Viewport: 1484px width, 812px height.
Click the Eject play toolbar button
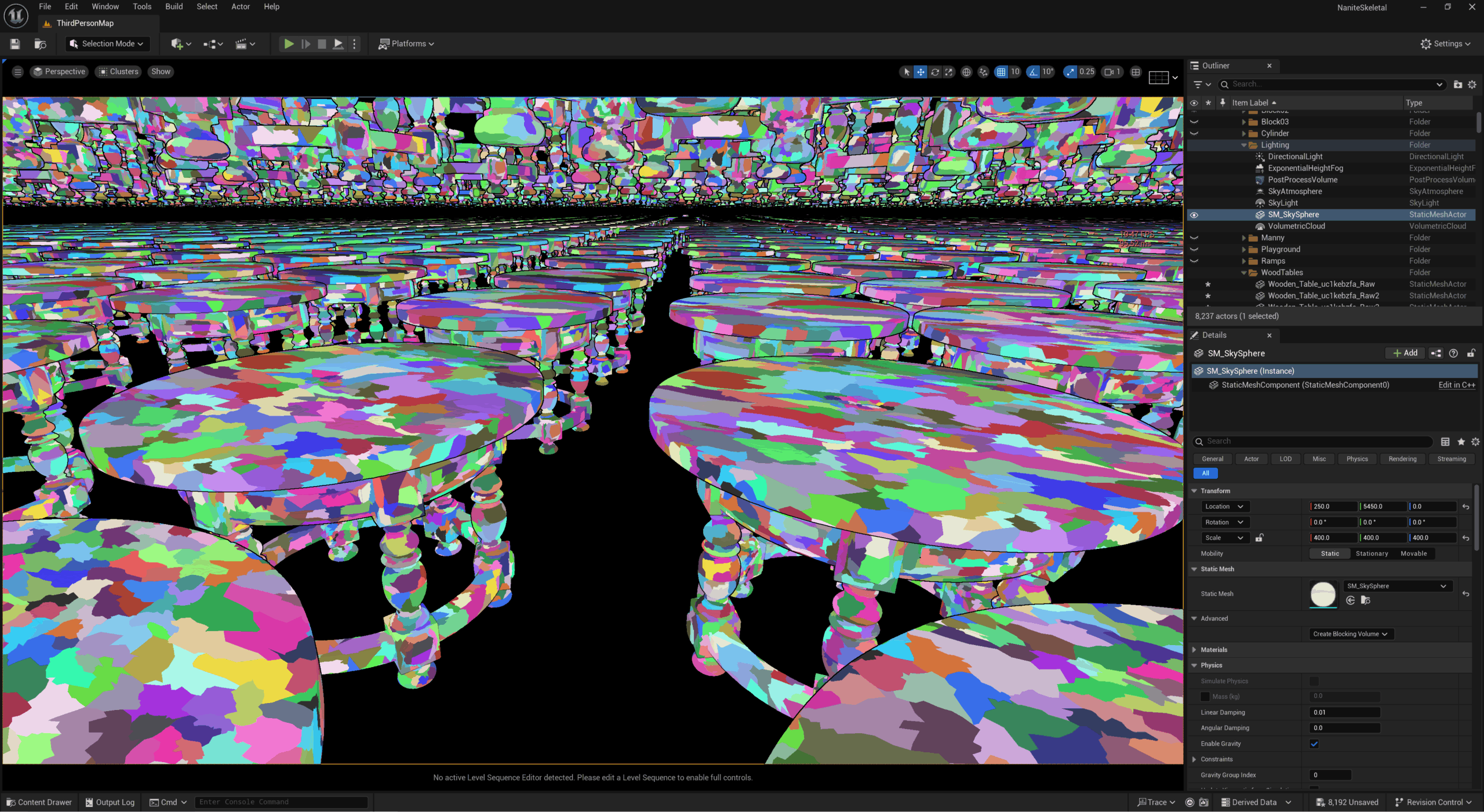tap(339, 43)
